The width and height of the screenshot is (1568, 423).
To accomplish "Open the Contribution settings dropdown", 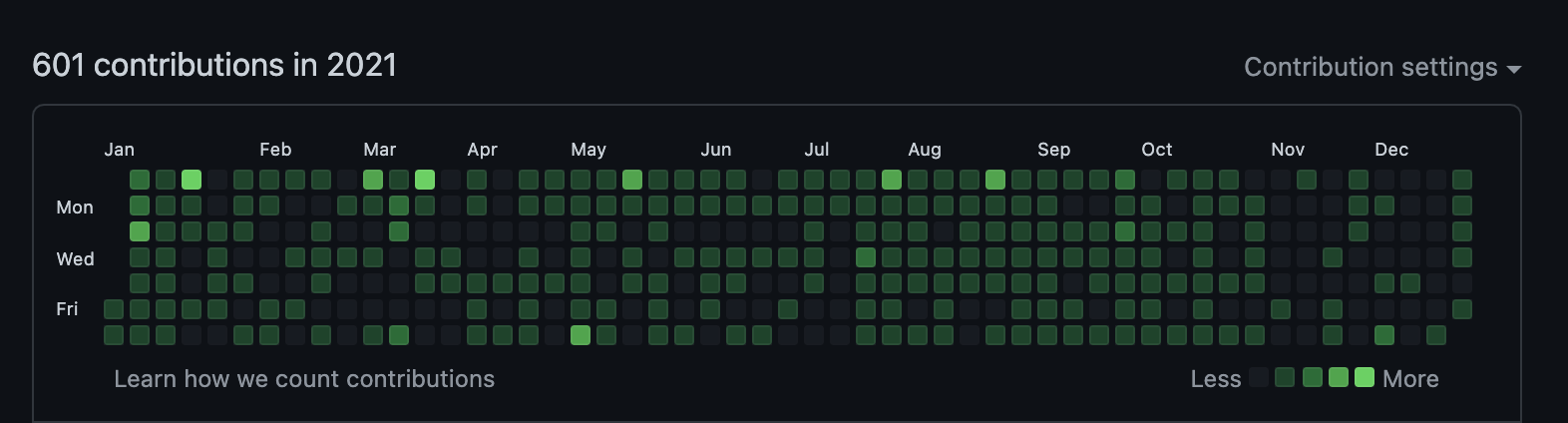I will (1371, 67).
